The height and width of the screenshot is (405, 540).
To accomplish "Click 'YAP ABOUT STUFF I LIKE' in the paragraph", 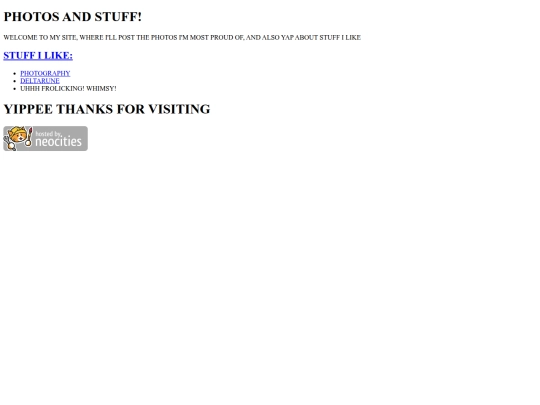I will [x=321, y=38].
